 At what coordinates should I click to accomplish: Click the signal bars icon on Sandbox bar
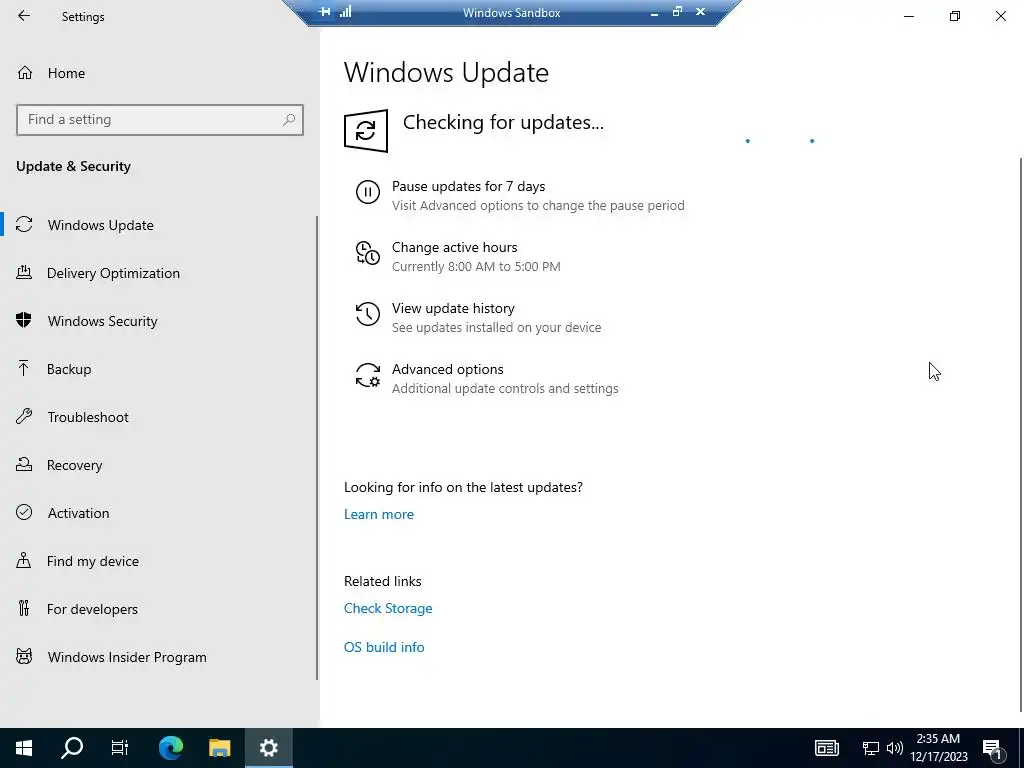click(x=345, y=12)
